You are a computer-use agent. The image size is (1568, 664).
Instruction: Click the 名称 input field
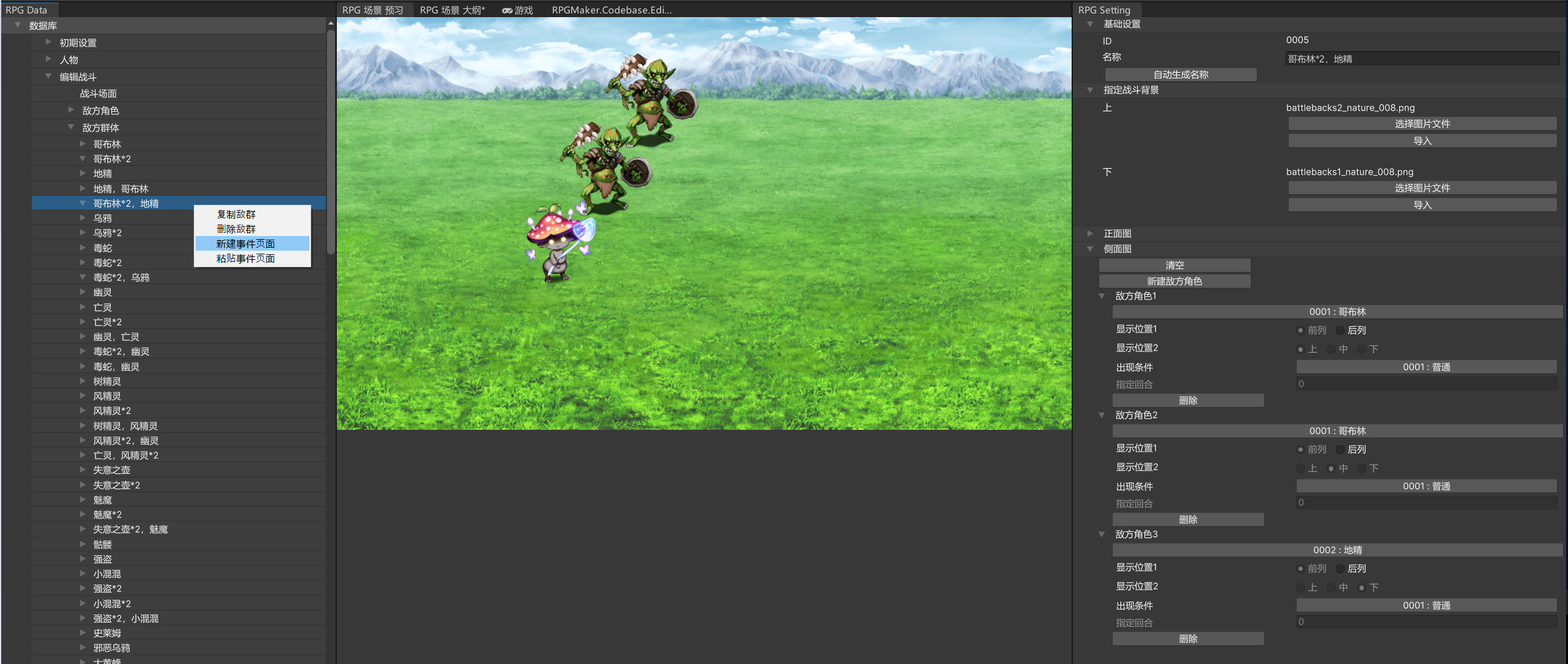point(1422,59)
